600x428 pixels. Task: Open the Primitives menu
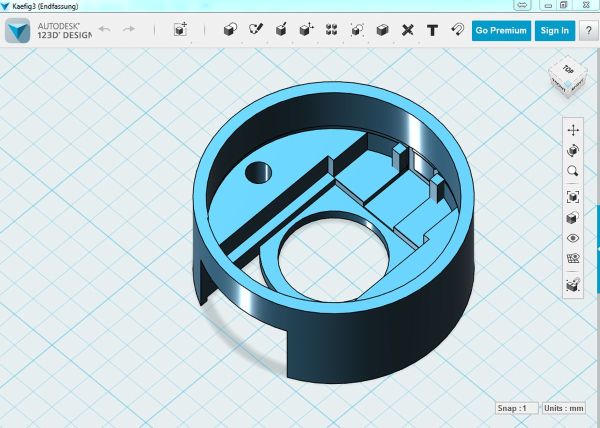pyautogui.click(x=230, y=29)
